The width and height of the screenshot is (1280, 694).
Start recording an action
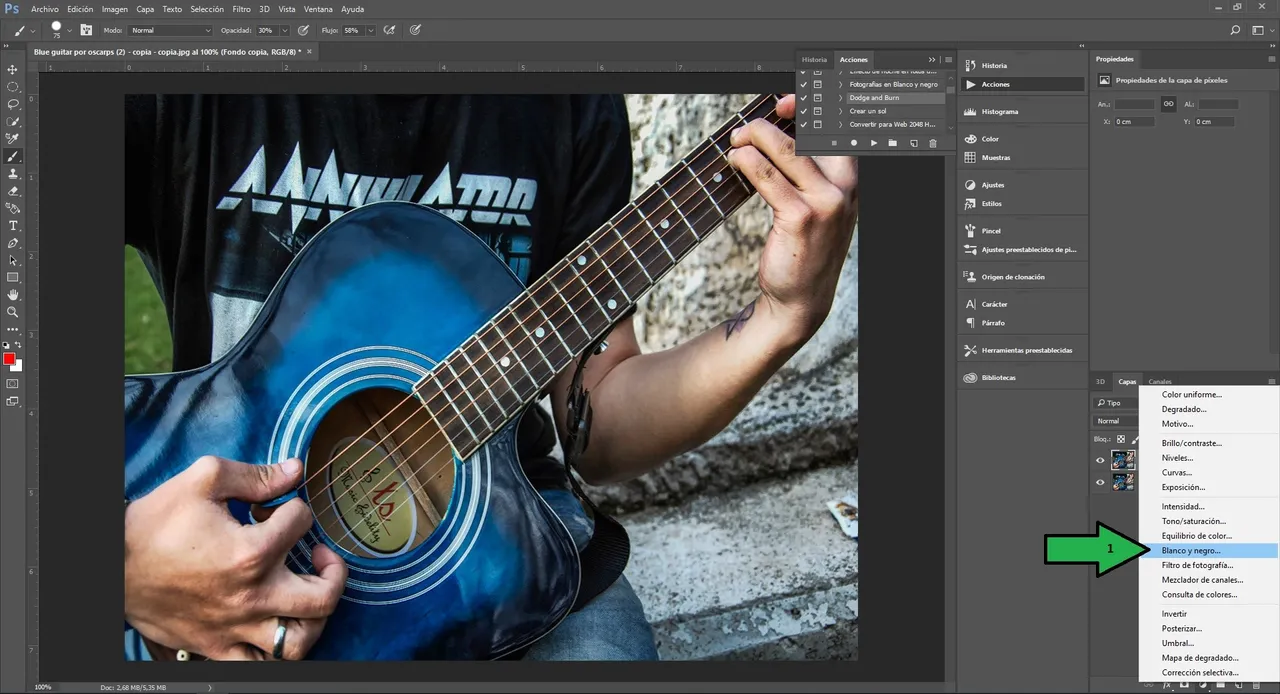click(854, 143)
